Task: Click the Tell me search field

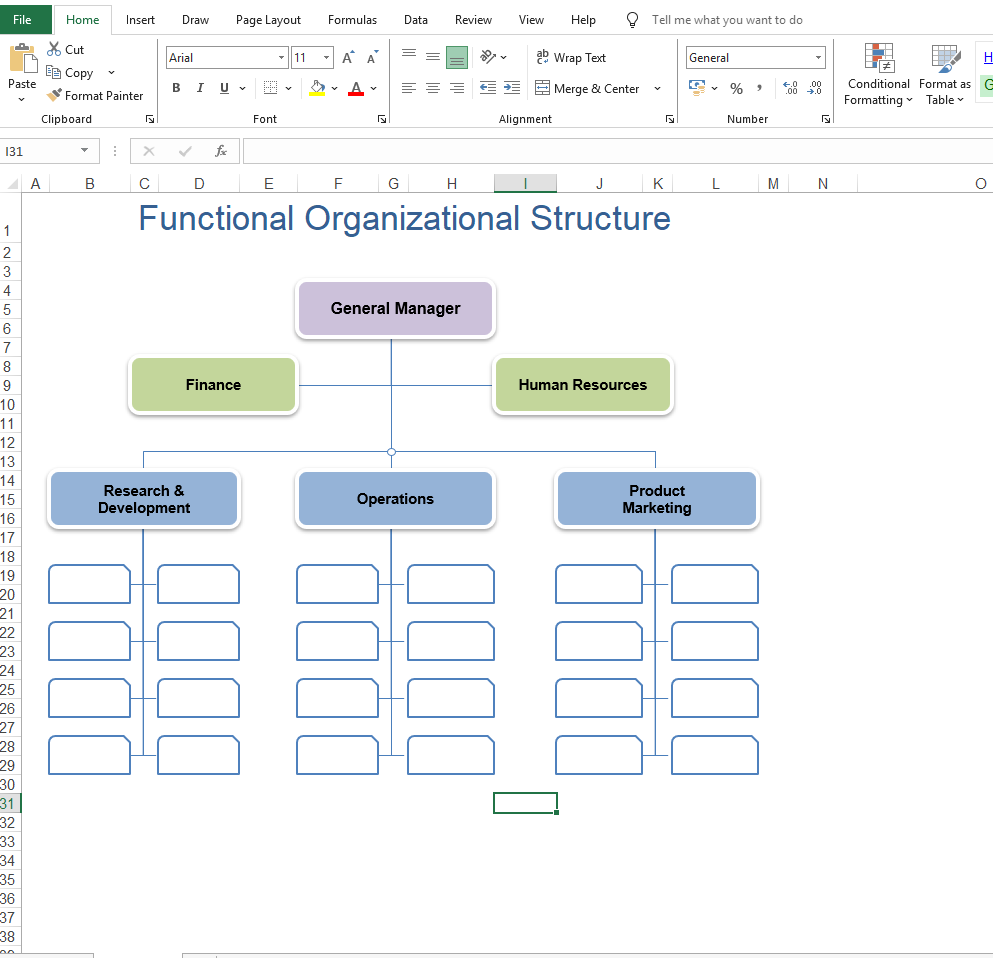Action: tap(727, 20)
